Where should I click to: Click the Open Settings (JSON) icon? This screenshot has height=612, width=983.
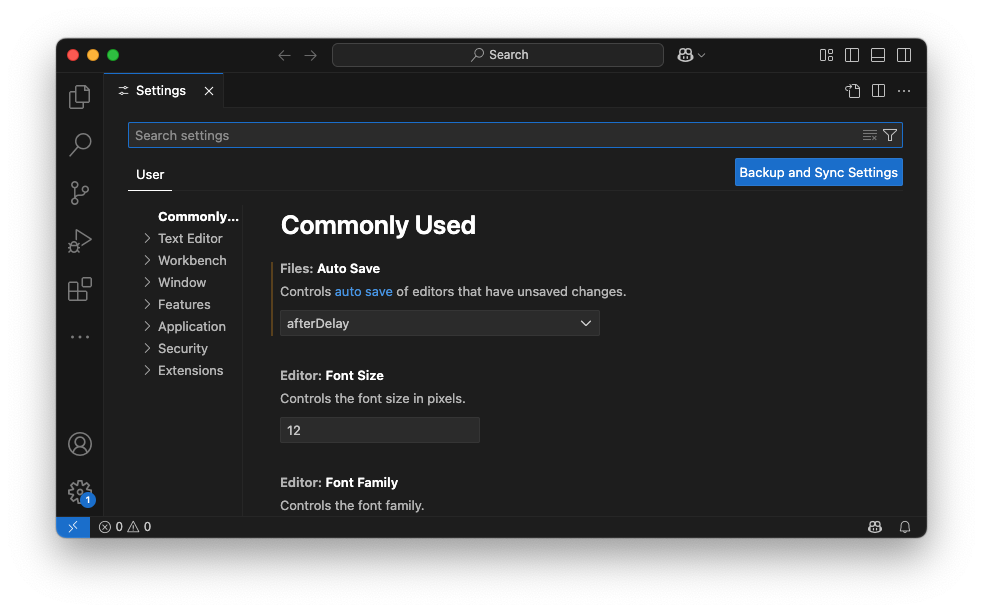pyautogui.click(x=852, y=91)
